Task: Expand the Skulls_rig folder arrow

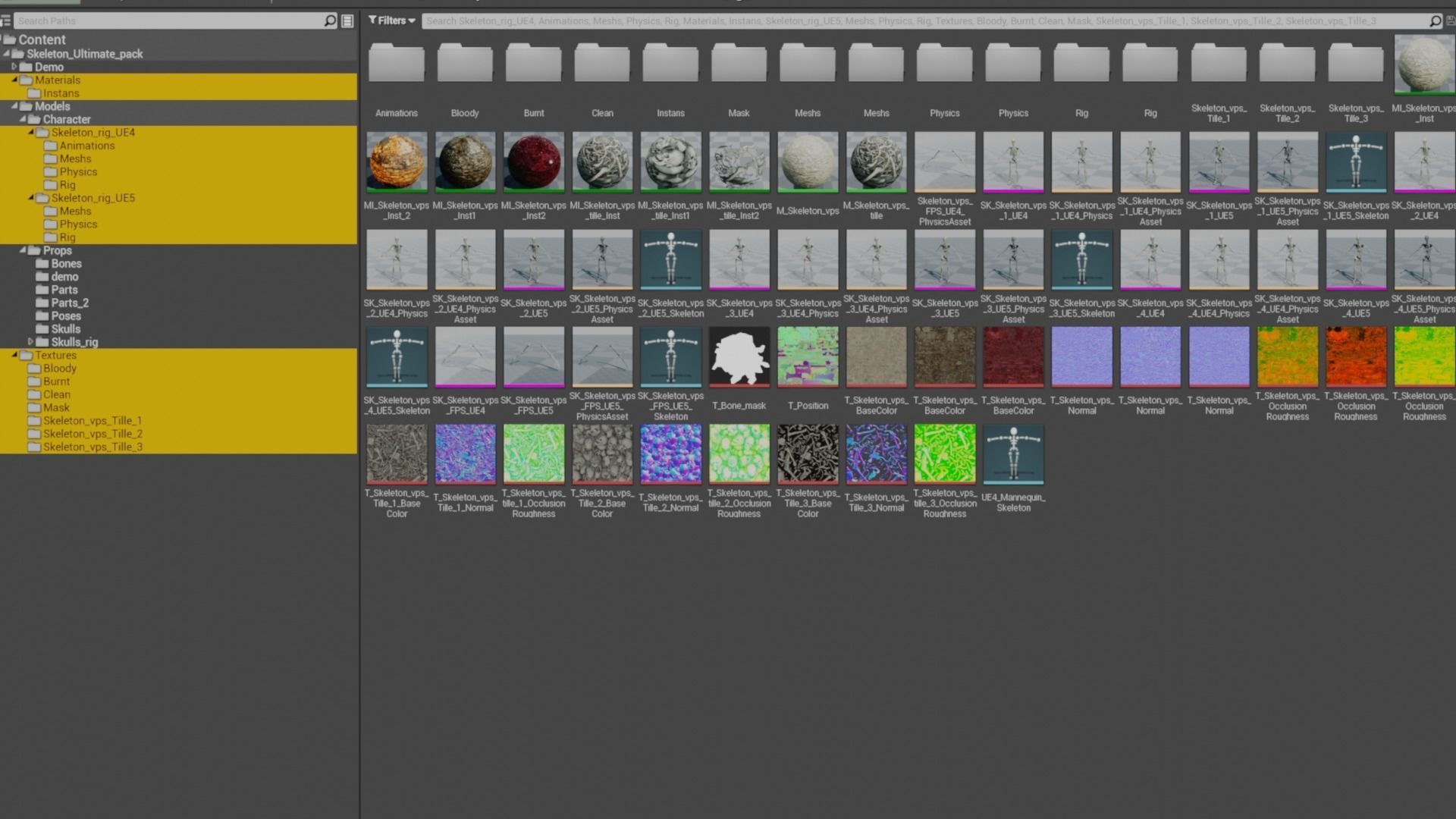Action: pyautogui.click(x=31, y=342)
